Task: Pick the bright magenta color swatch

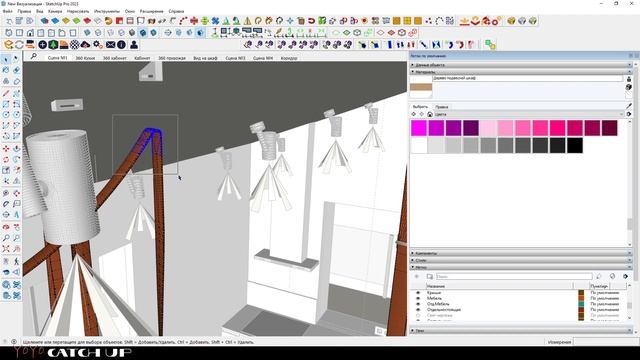Action: click(419, 128)
